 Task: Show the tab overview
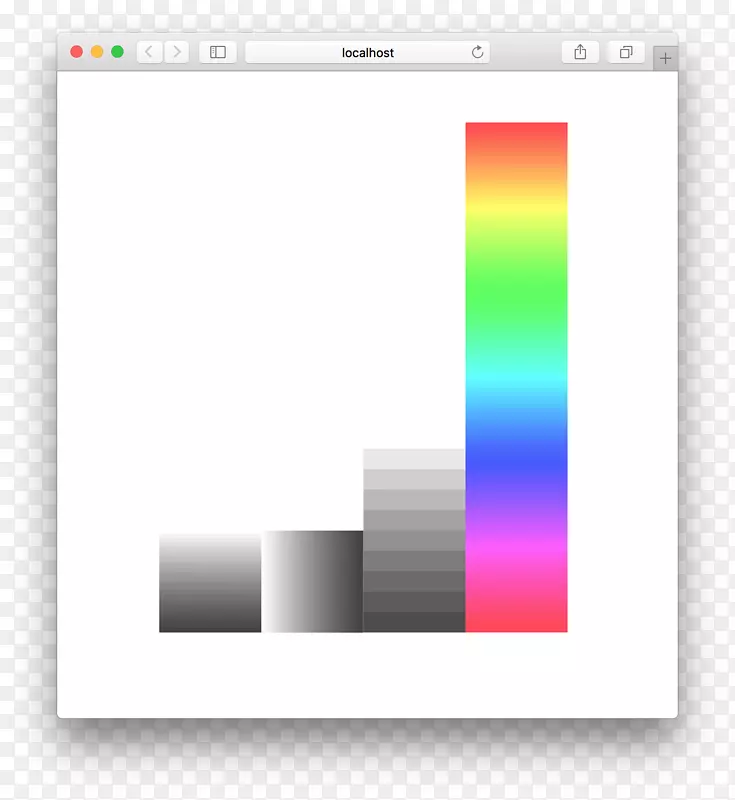[626, 52]
